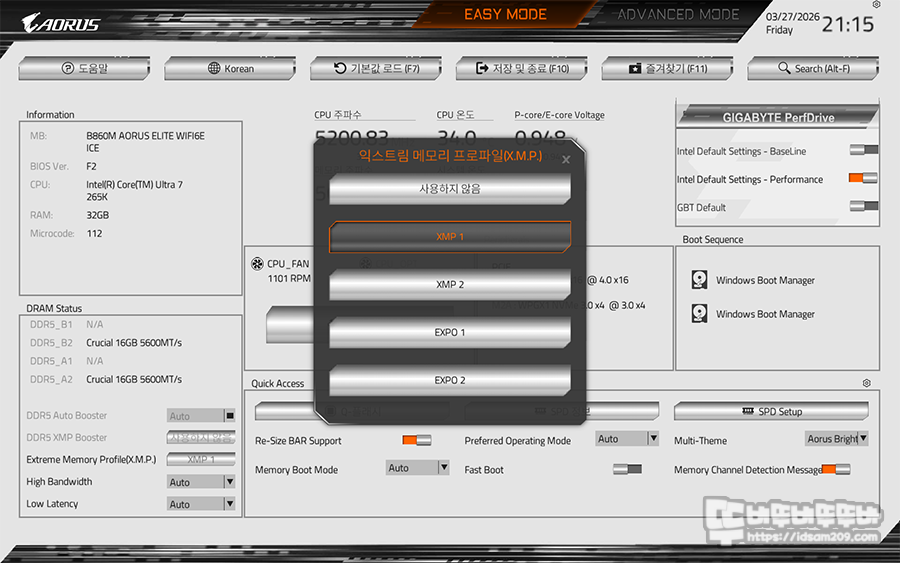Viewport: 900px width, 563px height.
Task: Select XMP 2 profile option
Action: click(x=450, y=284)
